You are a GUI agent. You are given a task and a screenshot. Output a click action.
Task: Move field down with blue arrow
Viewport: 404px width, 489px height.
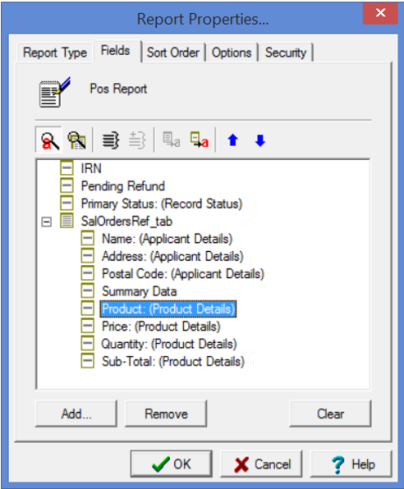coord(260,140)
